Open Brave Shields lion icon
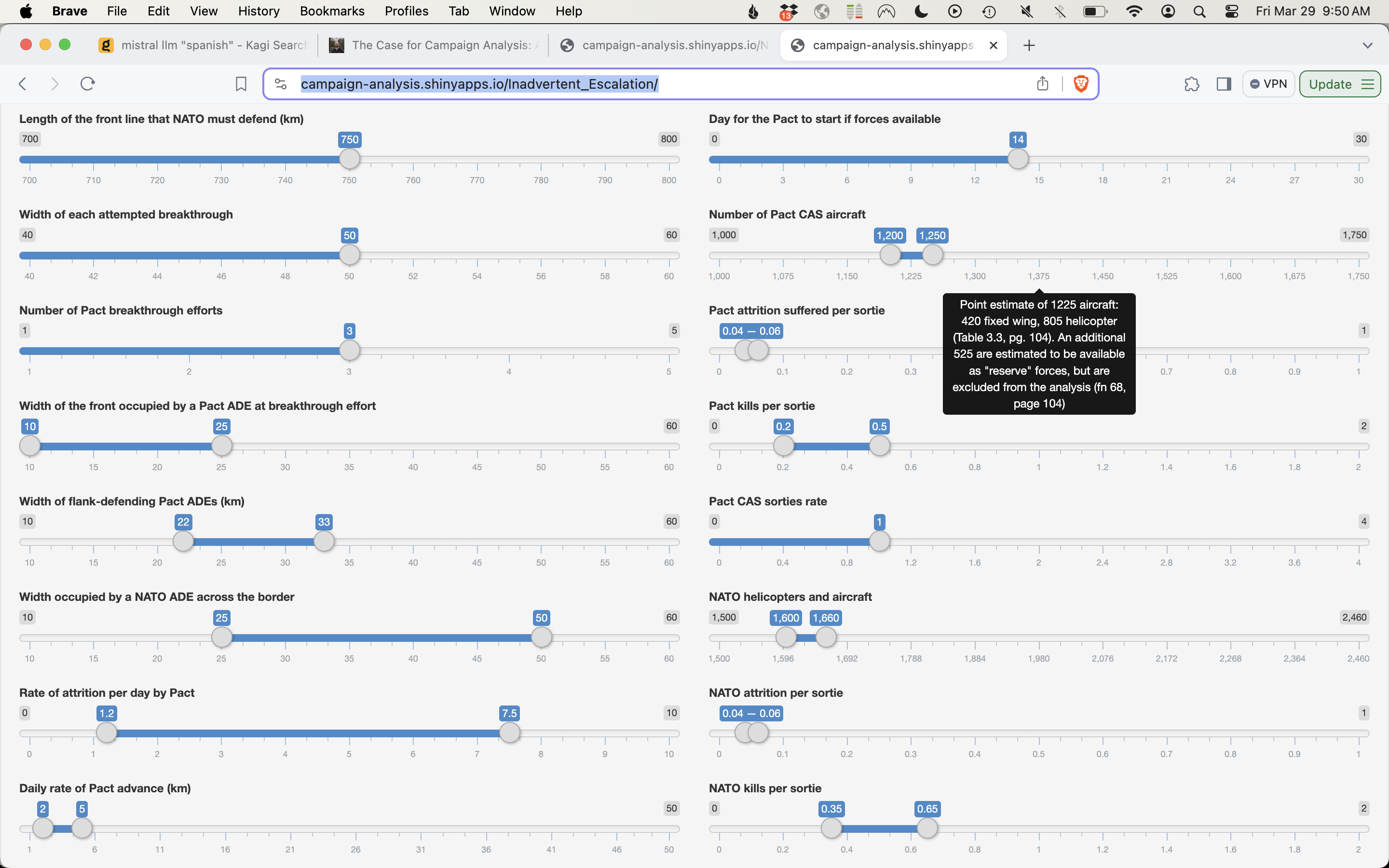Viewport: 1389px width, 868px height. click(1081, 84)
